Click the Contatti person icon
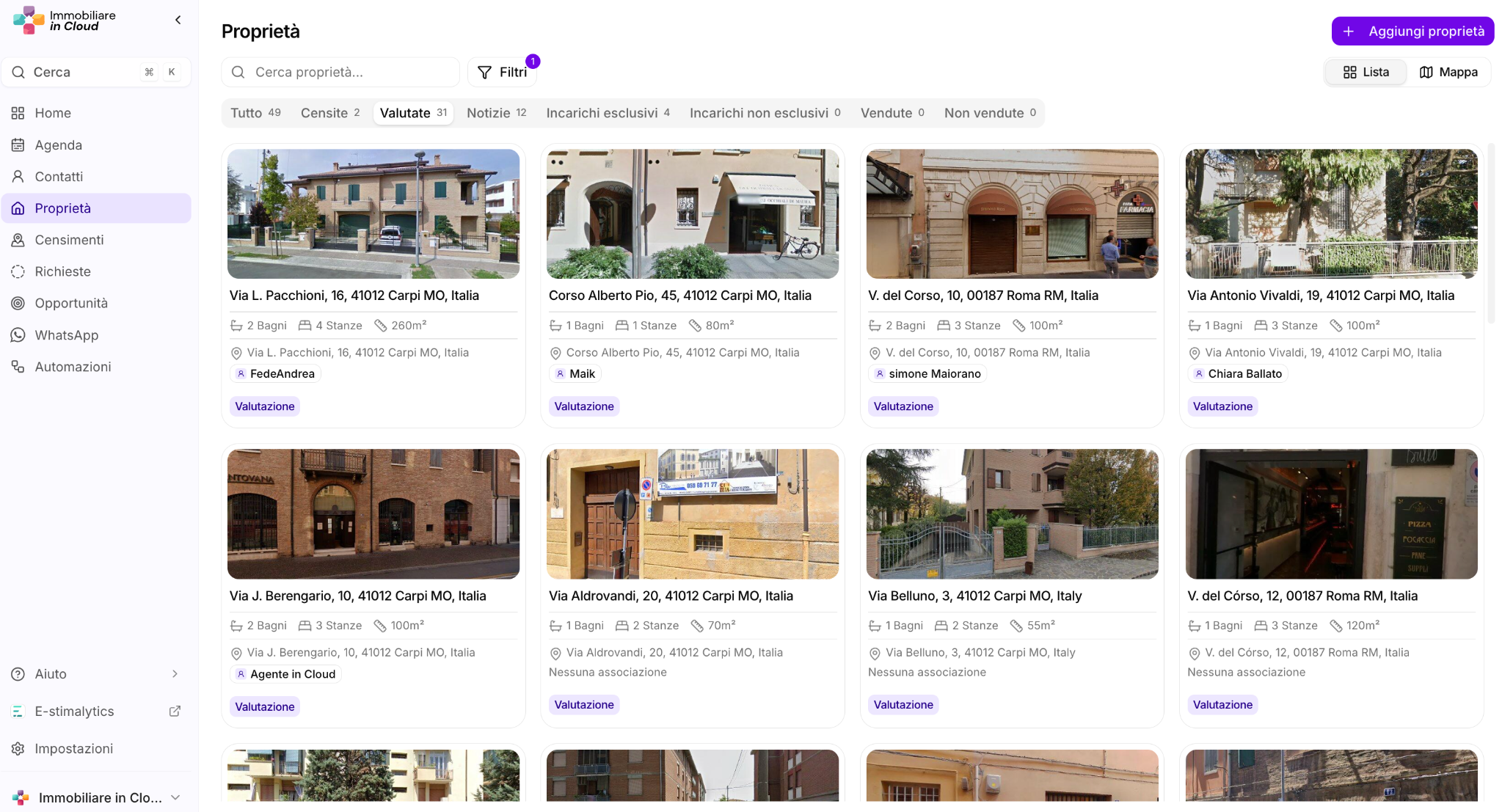1502x812 pixels. (18, 177)
